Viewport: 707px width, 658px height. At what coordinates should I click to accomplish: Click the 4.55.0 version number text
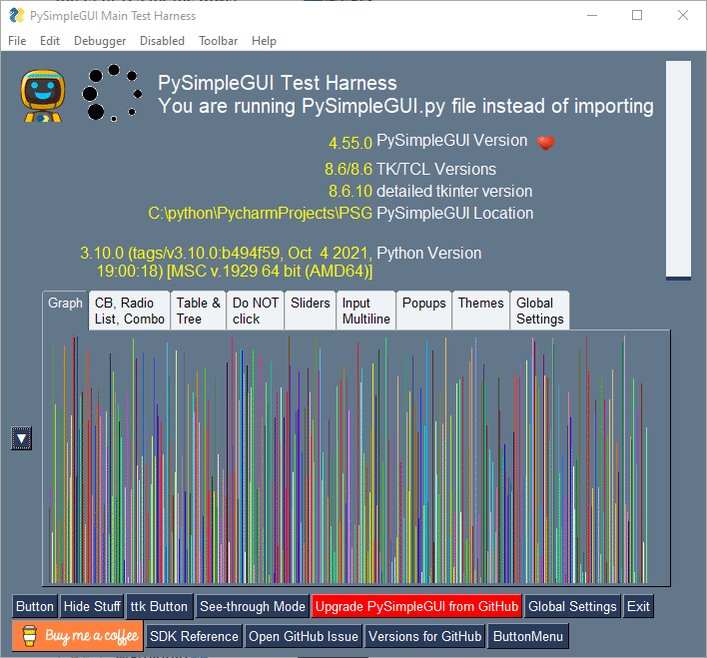350,143
